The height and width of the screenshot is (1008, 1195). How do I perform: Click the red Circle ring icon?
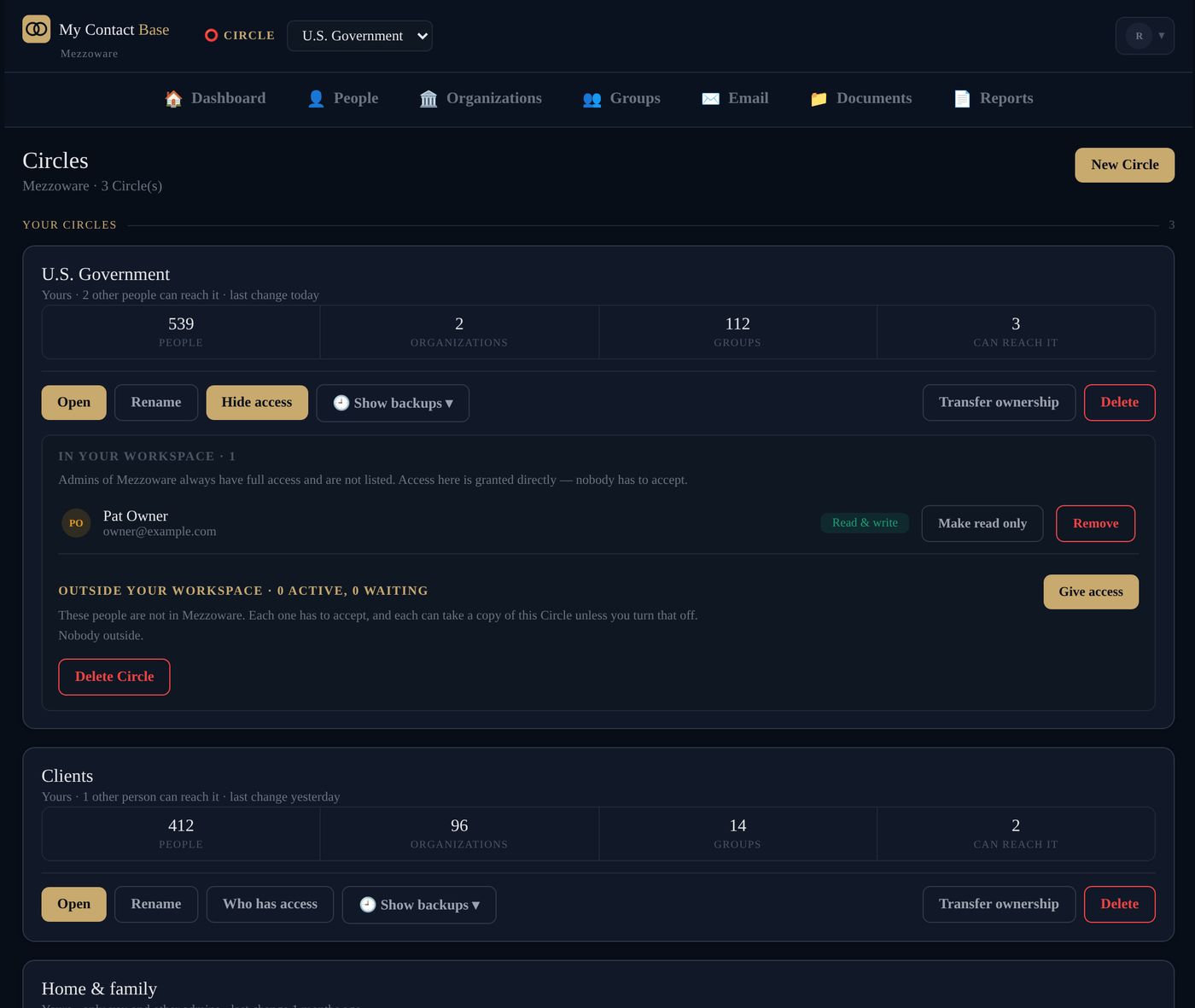212,35
